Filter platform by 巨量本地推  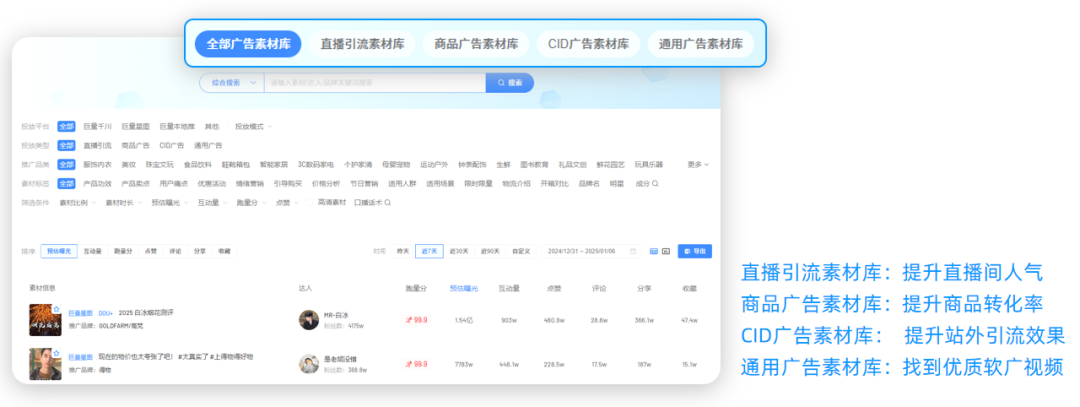point(177,127)
